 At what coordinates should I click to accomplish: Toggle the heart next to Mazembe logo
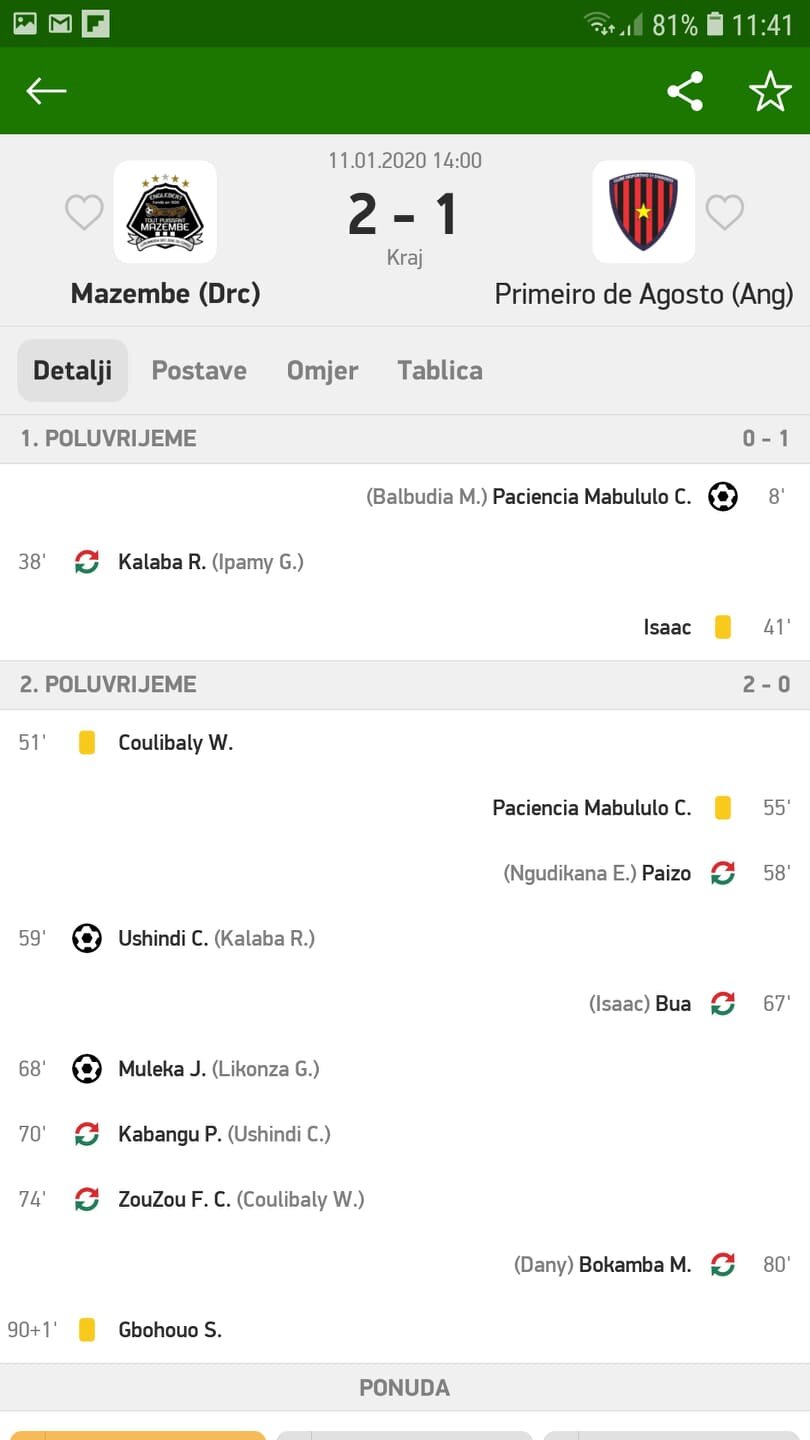[x=84, y=212]
